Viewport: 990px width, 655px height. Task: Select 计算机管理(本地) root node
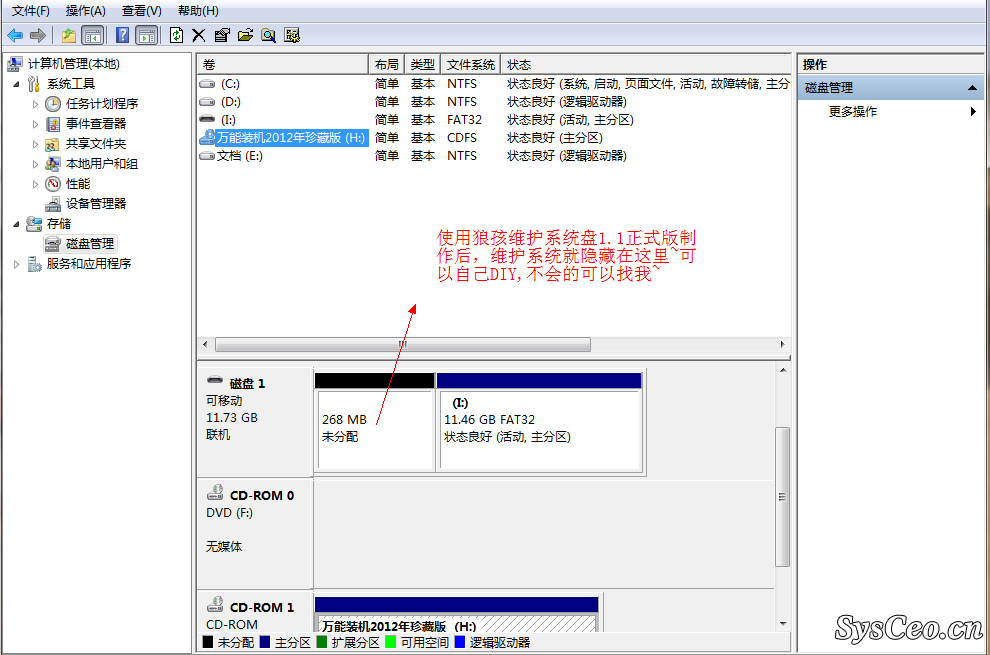73,64
